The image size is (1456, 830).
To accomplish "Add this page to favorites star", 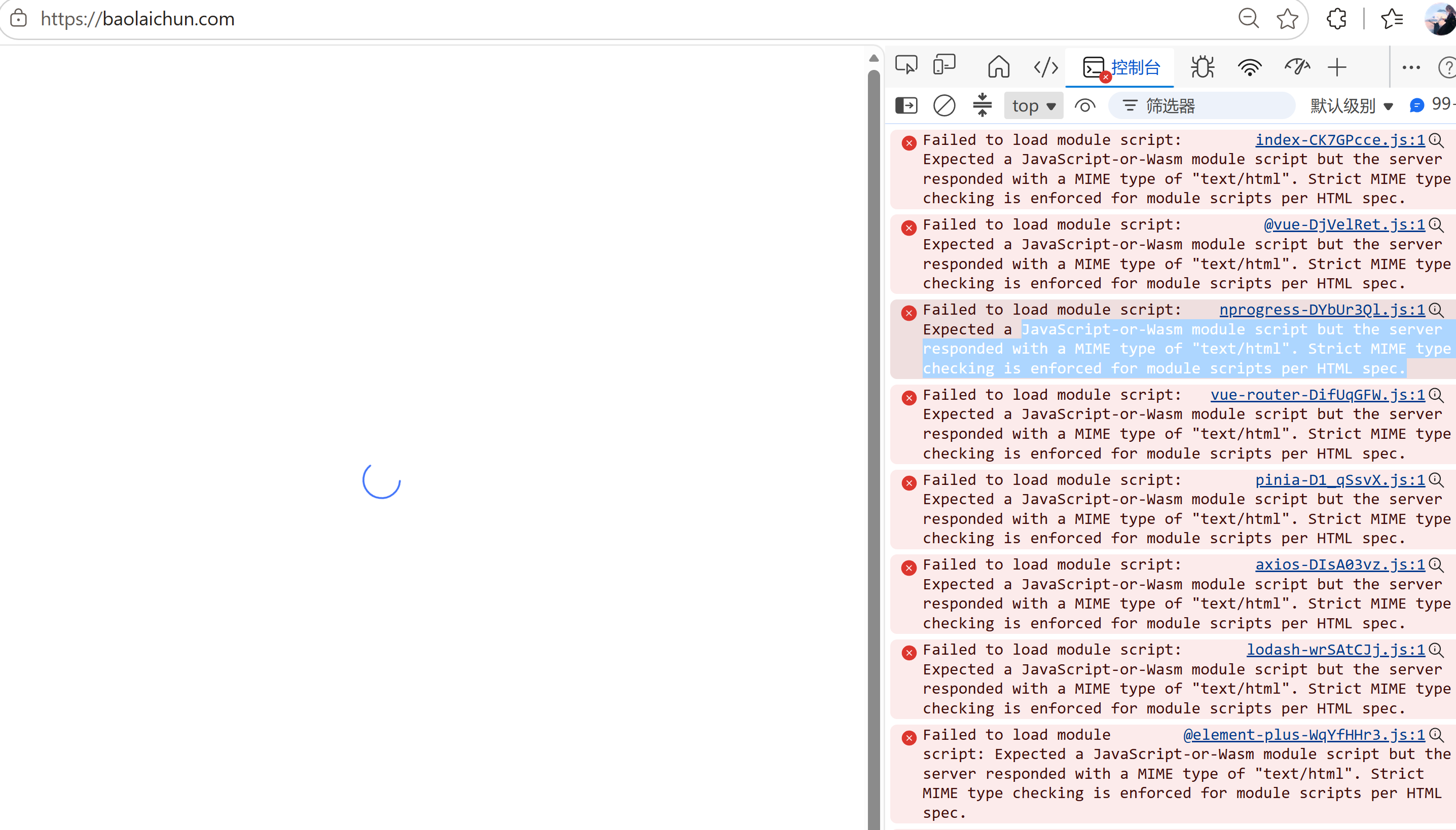I will [1287, 19].
